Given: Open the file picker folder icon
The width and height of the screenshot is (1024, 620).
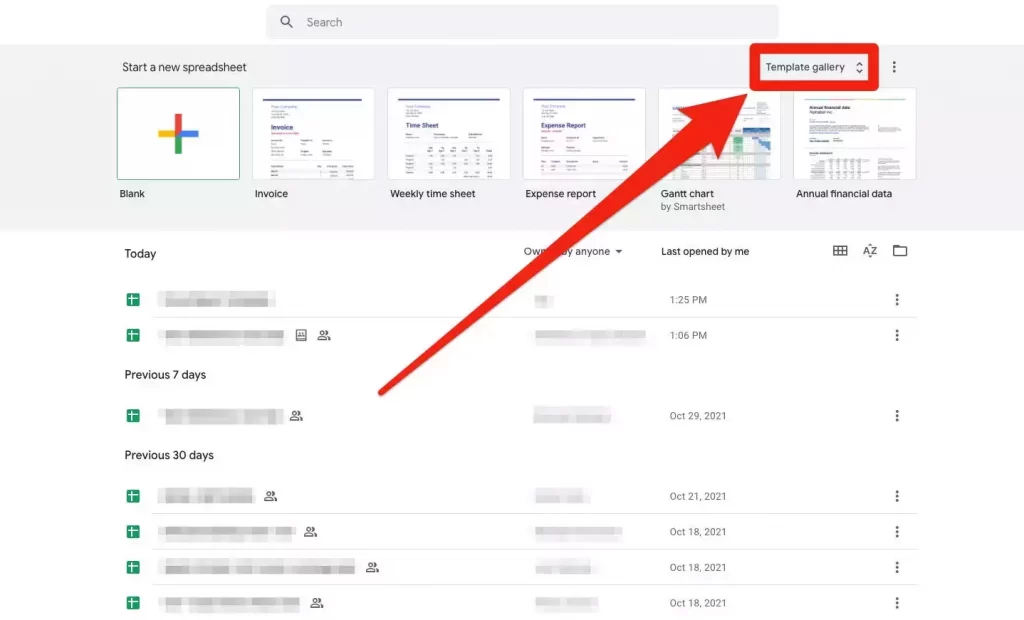Looking at the screenshot, I should 900,251.
